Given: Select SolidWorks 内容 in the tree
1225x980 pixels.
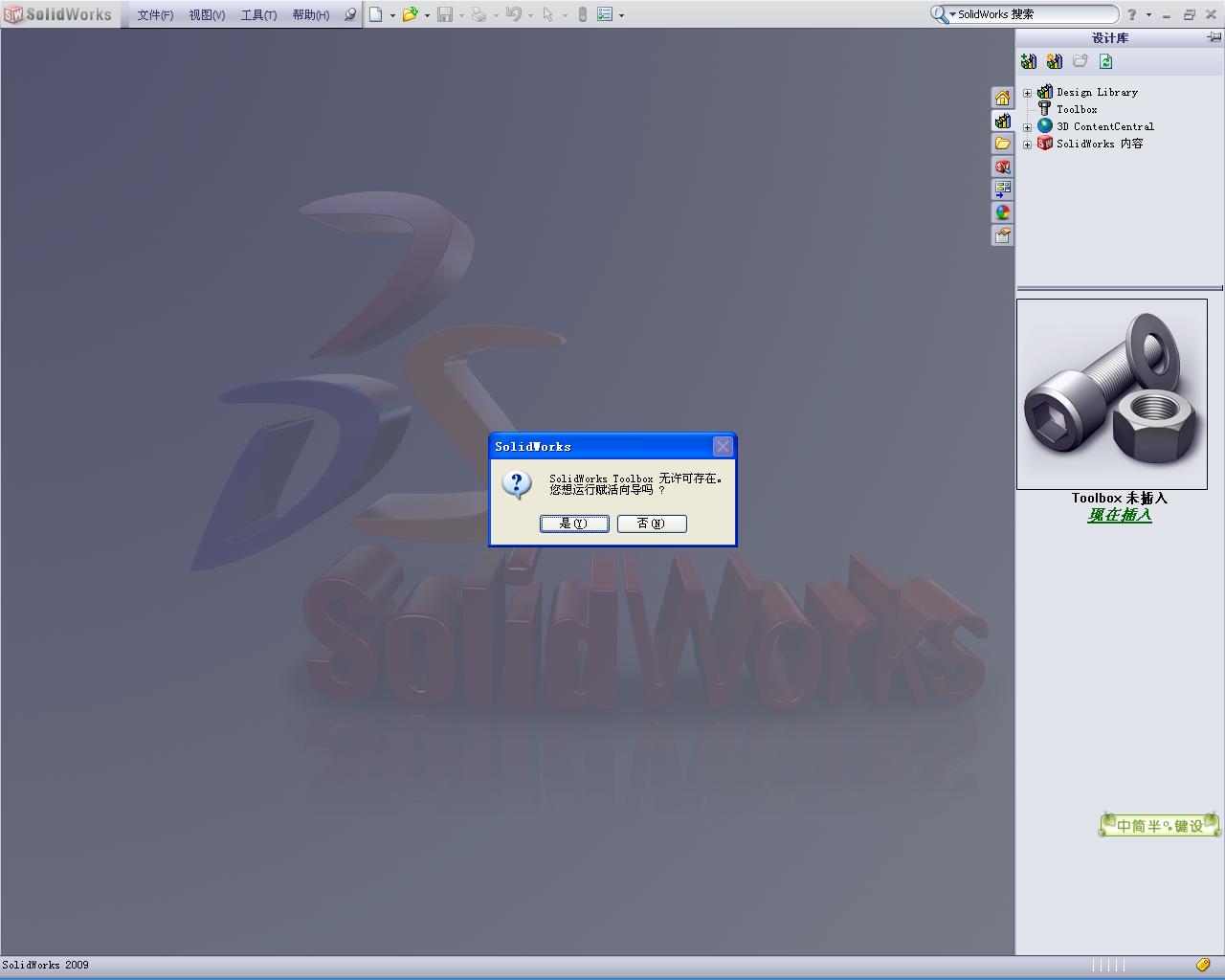Looking at the screenshot, I should point(1100,145).
